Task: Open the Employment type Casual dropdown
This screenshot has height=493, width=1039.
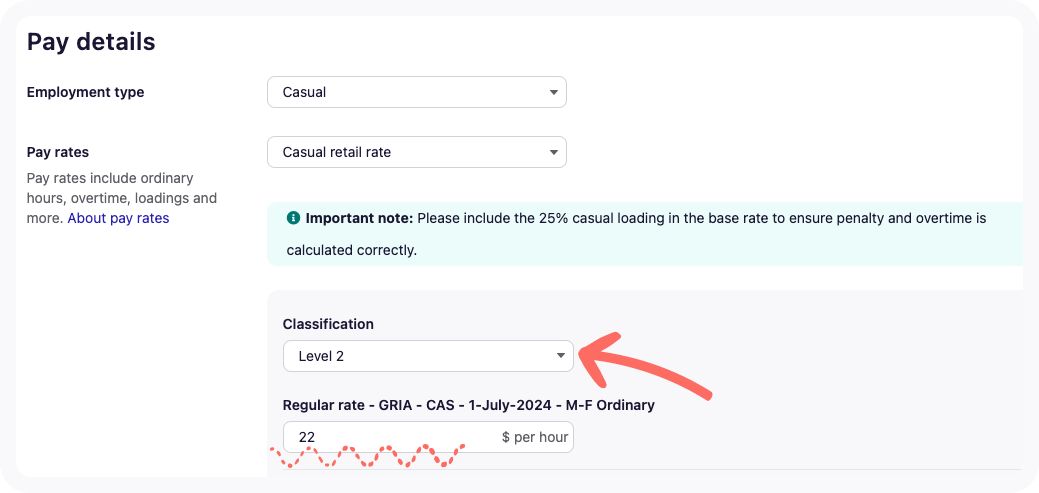Action: click(x=416, y=93)
